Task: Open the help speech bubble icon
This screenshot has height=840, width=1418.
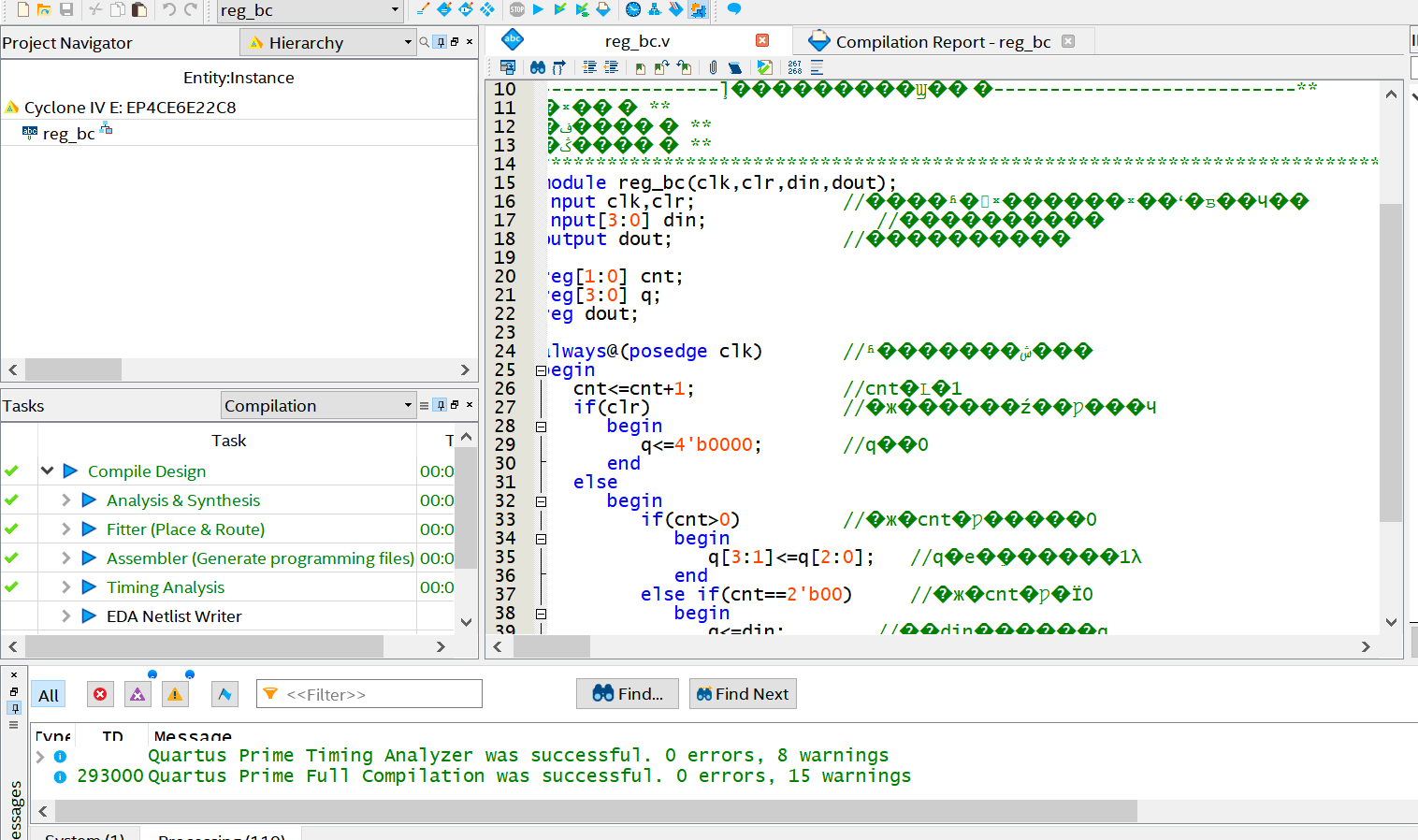Action: (734, 9)
